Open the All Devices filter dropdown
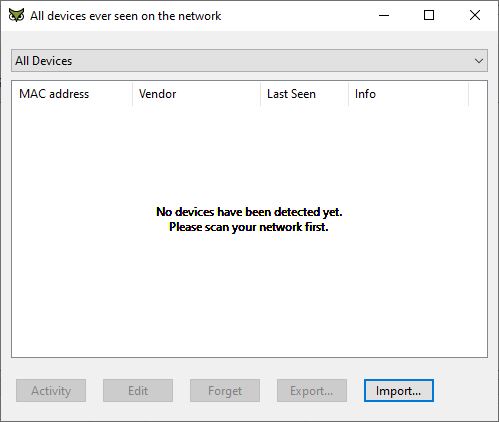Image resolution: width=499 pixels, height=422 pixels. [x=249, y=61]
